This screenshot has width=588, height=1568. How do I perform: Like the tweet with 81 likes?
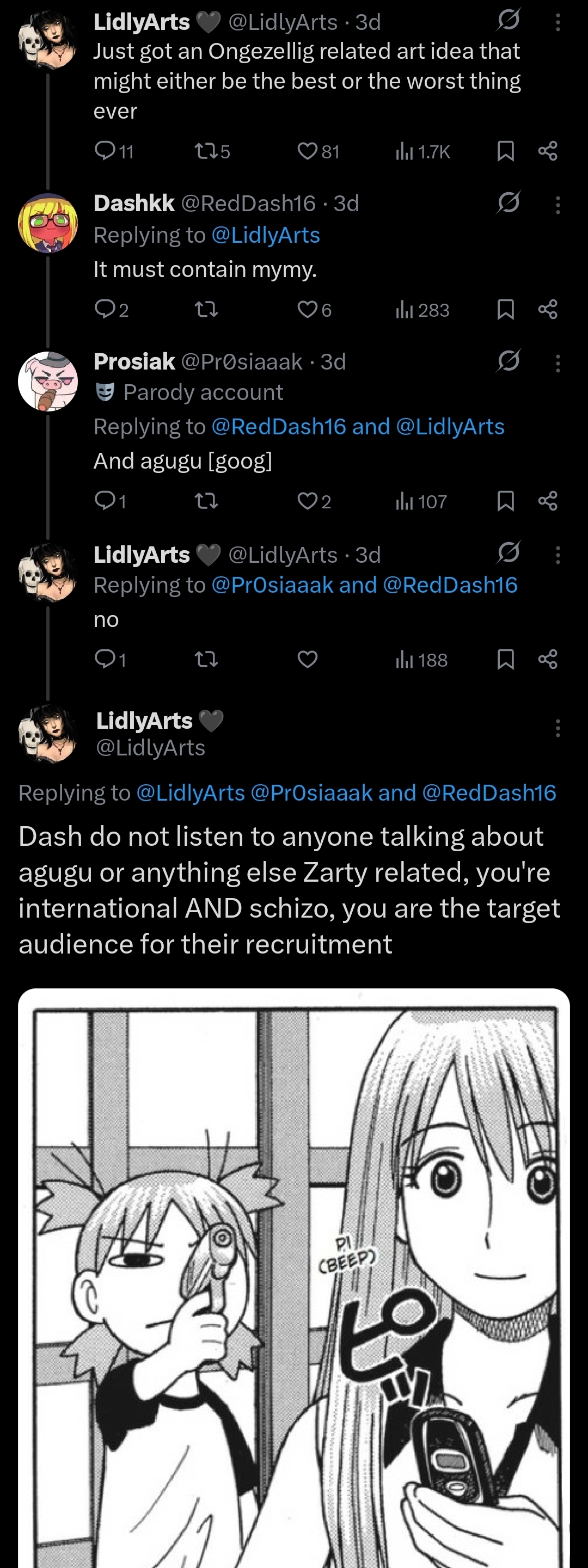tap(308, 150)
